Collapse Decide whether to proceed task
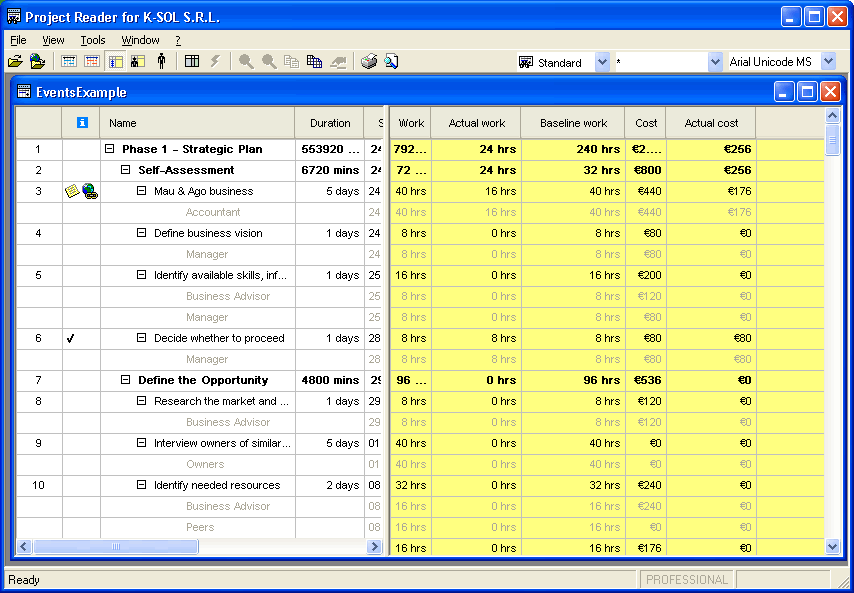 142,338
